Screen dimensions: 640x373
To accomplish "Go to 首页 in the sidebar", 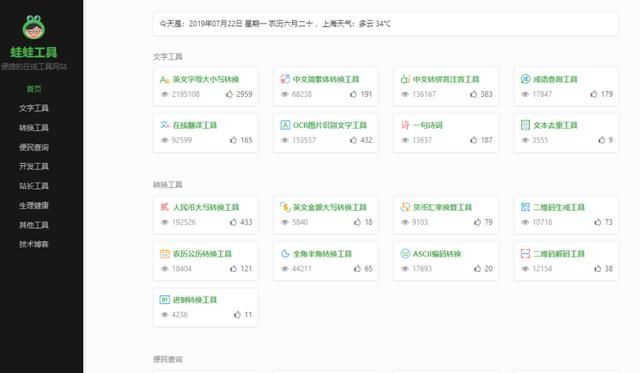I will [34, 89].
